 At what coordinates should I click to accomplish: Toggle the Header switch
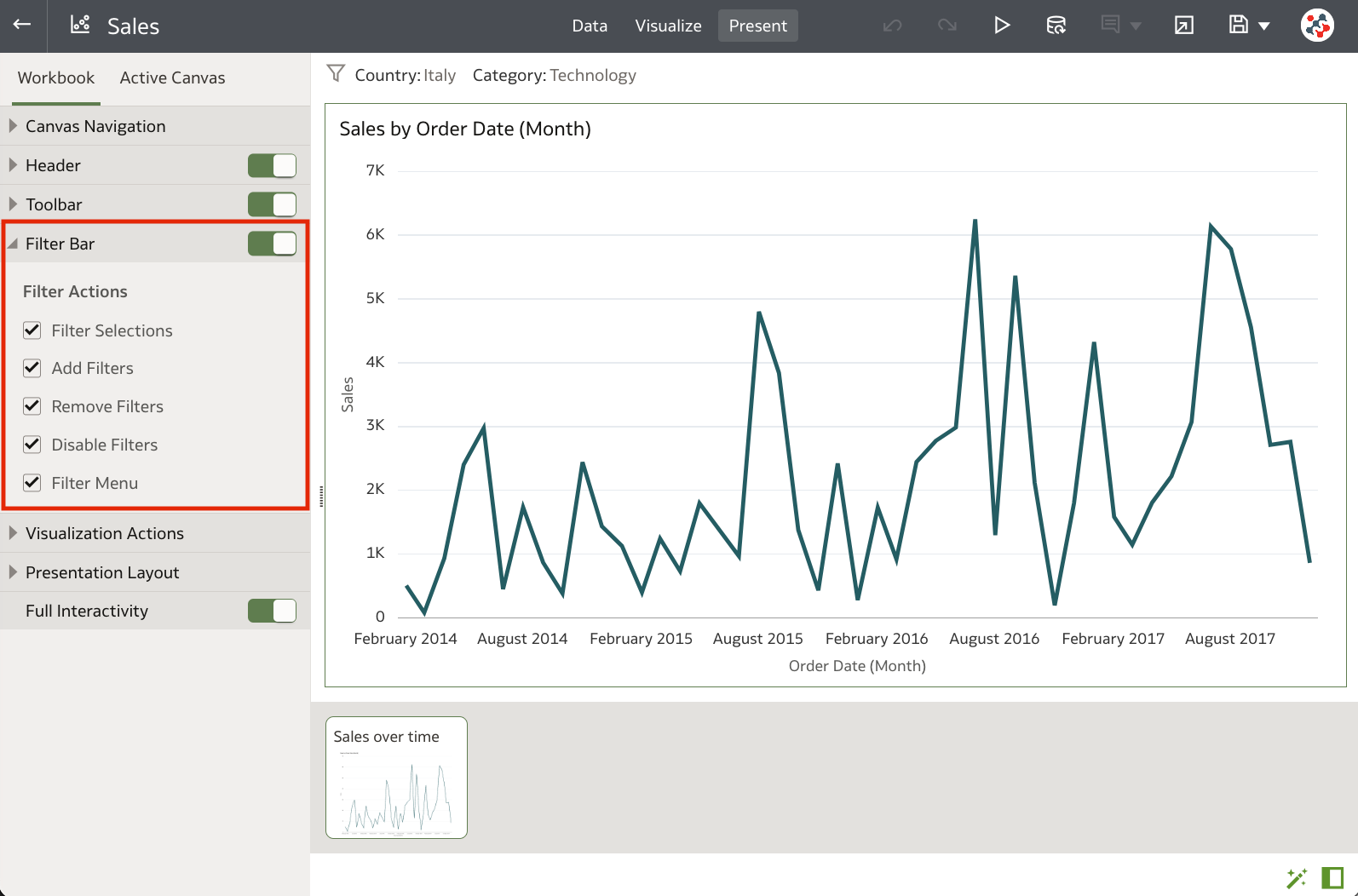pos(272,165)
